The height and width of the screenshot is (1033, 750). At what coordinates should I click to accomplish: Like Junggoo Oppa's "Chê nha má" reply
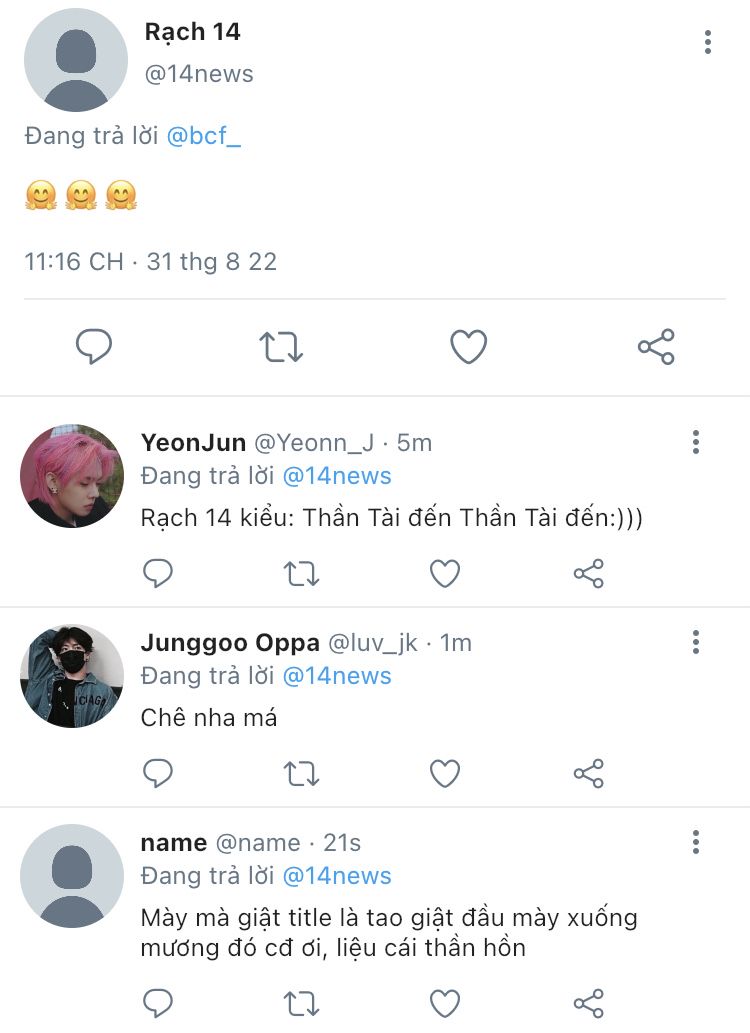point(445,773)
